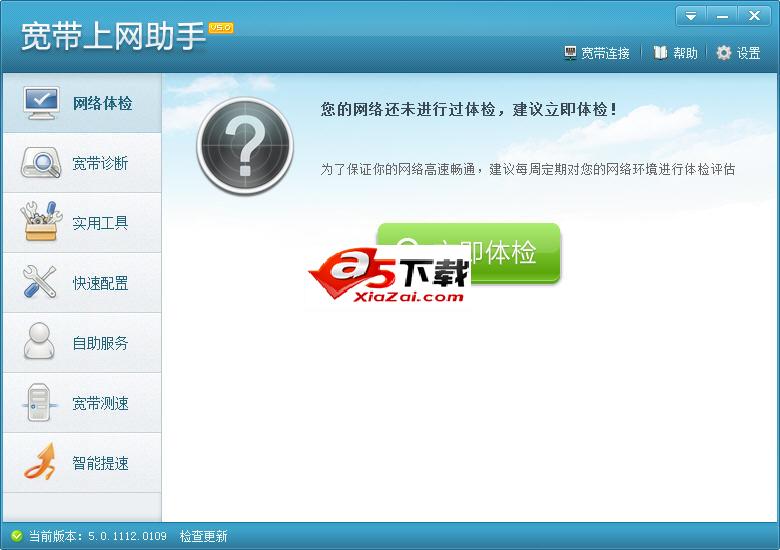The width and height of the screenshot is (780, 550).
Task: Open the 自助服务 user icon
Action: (x=39, y=341)
